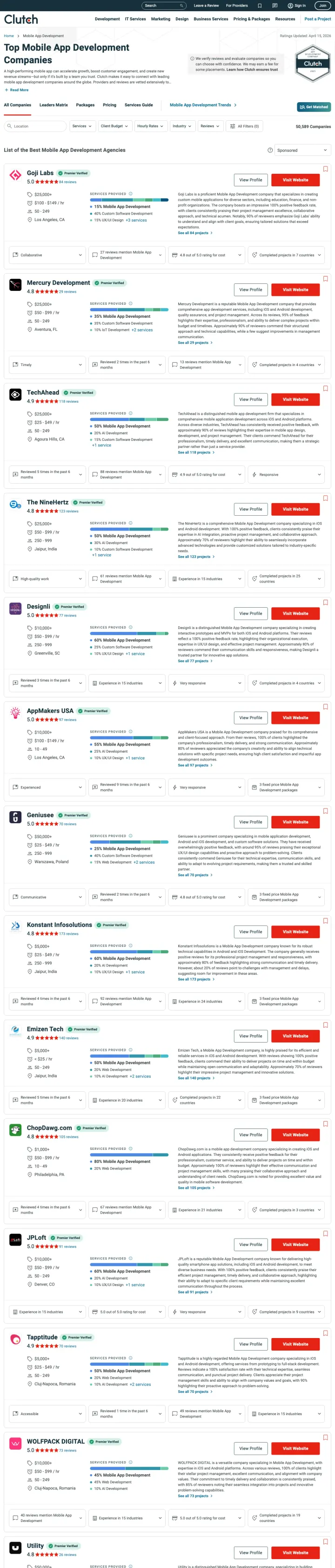Click info icon beside Goji Labs Services Provided
The height and width of the screenshot is (1568, 335).
[130, 194]
